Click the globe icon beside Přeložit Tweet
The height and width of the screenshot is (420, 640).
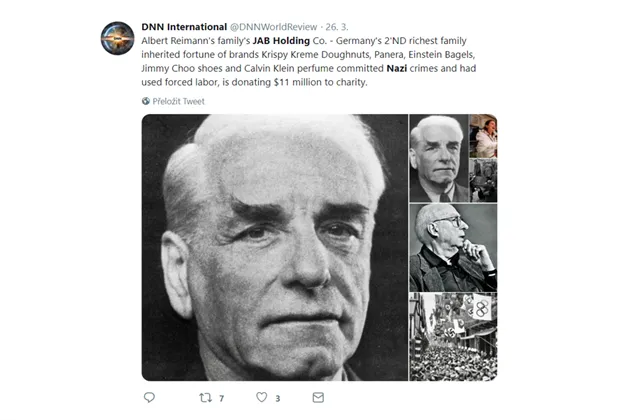(x=146, y=101)
